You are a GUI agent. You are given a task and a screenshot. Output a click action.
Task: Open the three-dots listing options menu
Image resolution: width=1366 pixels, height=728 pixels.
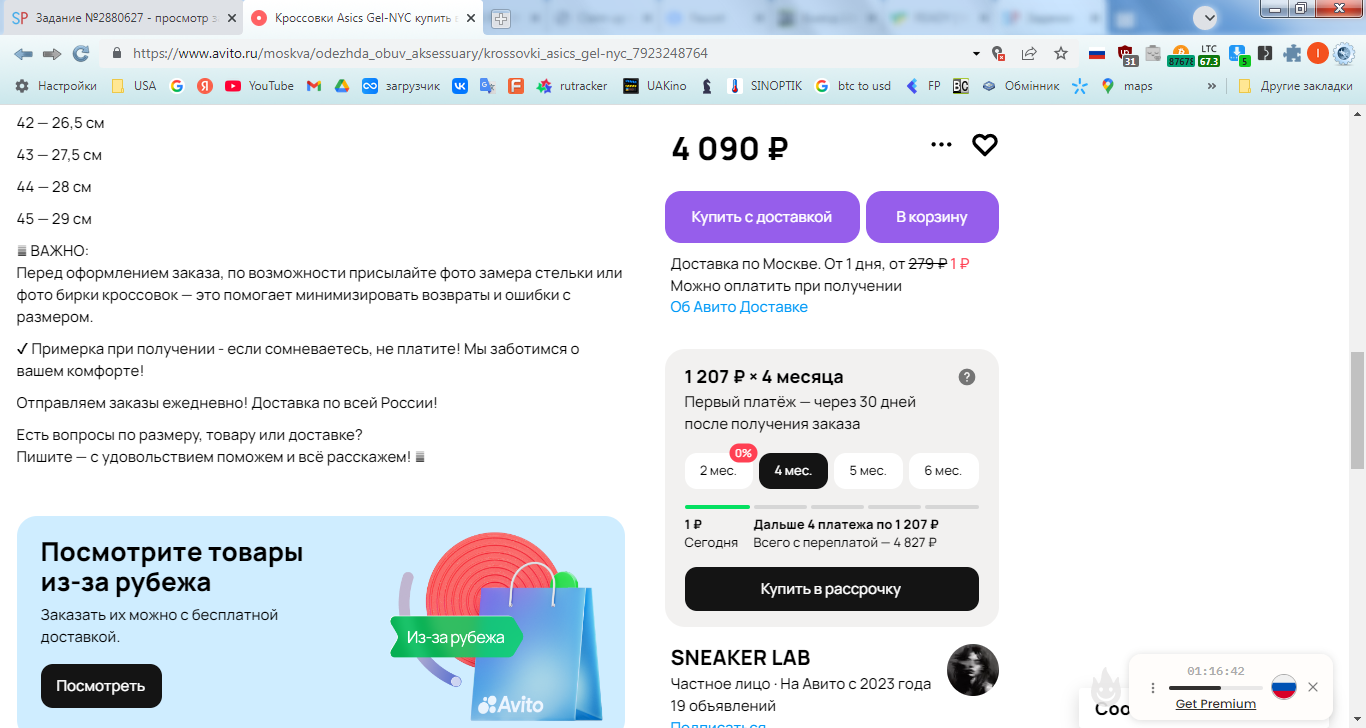(x=941, y=145)
